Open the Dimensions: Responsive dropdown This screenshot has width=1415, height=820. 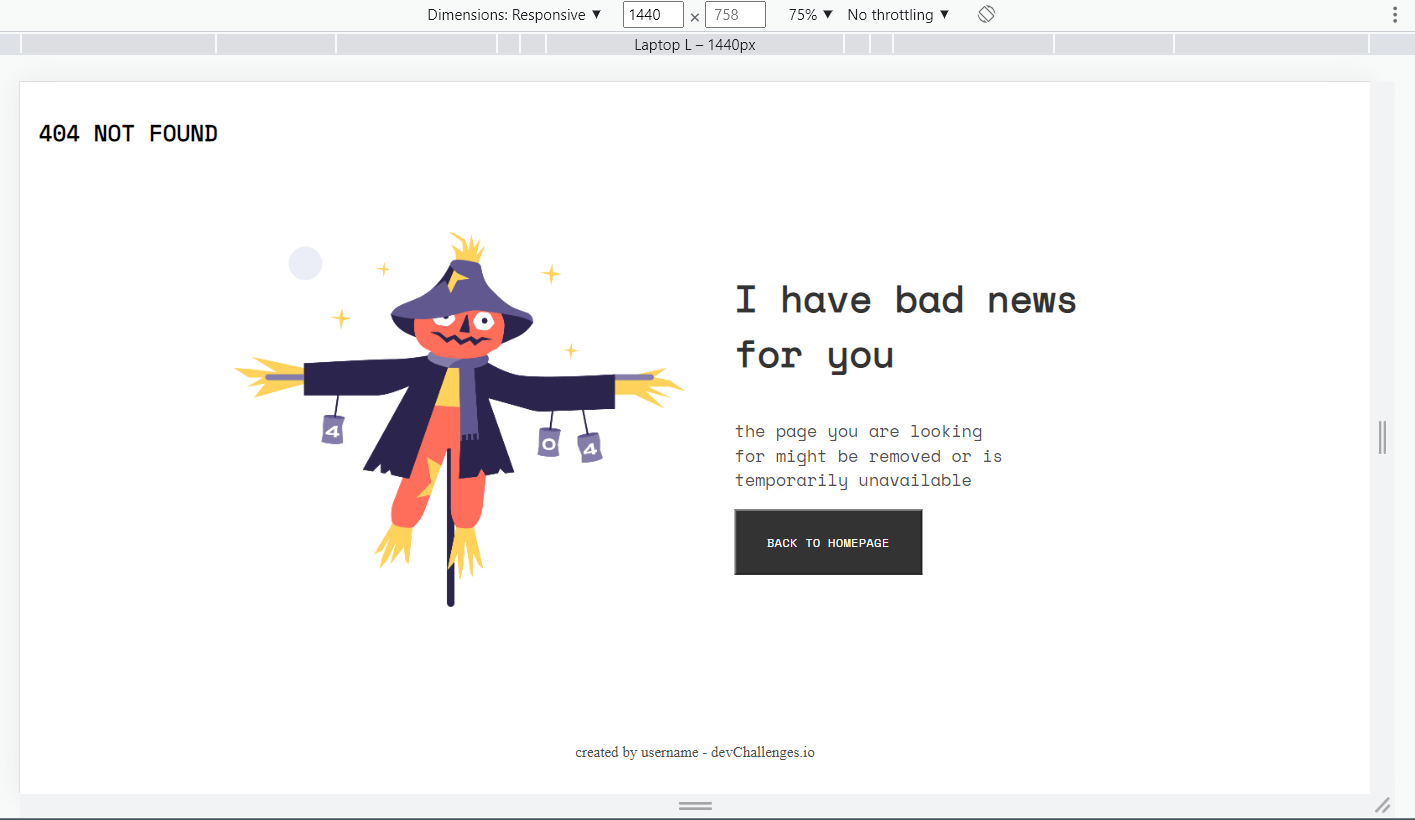[x=514, y=14]
